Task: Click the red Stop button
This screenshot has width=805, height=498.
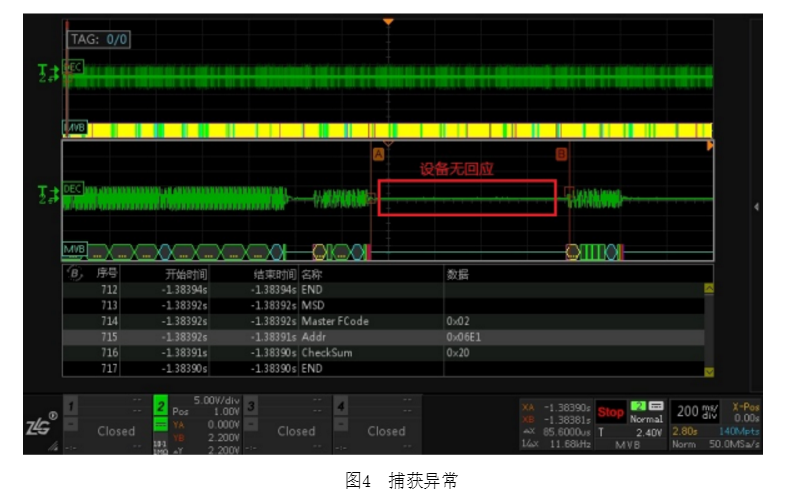Action: [610, 412]
